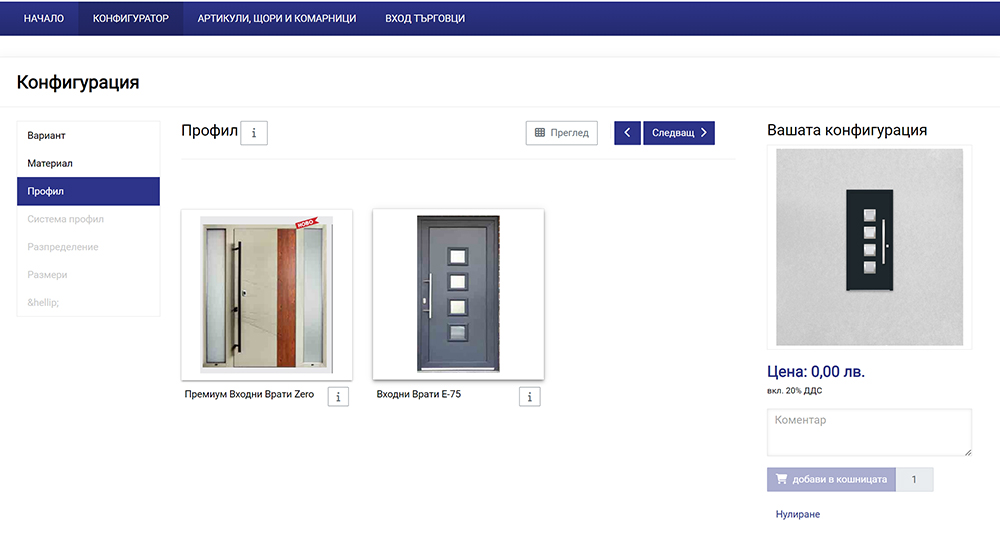Go to ВХОД ТЪРГОВЦИ login page
The height and width of the screenshot is (543, 1000).
point(425,18)
